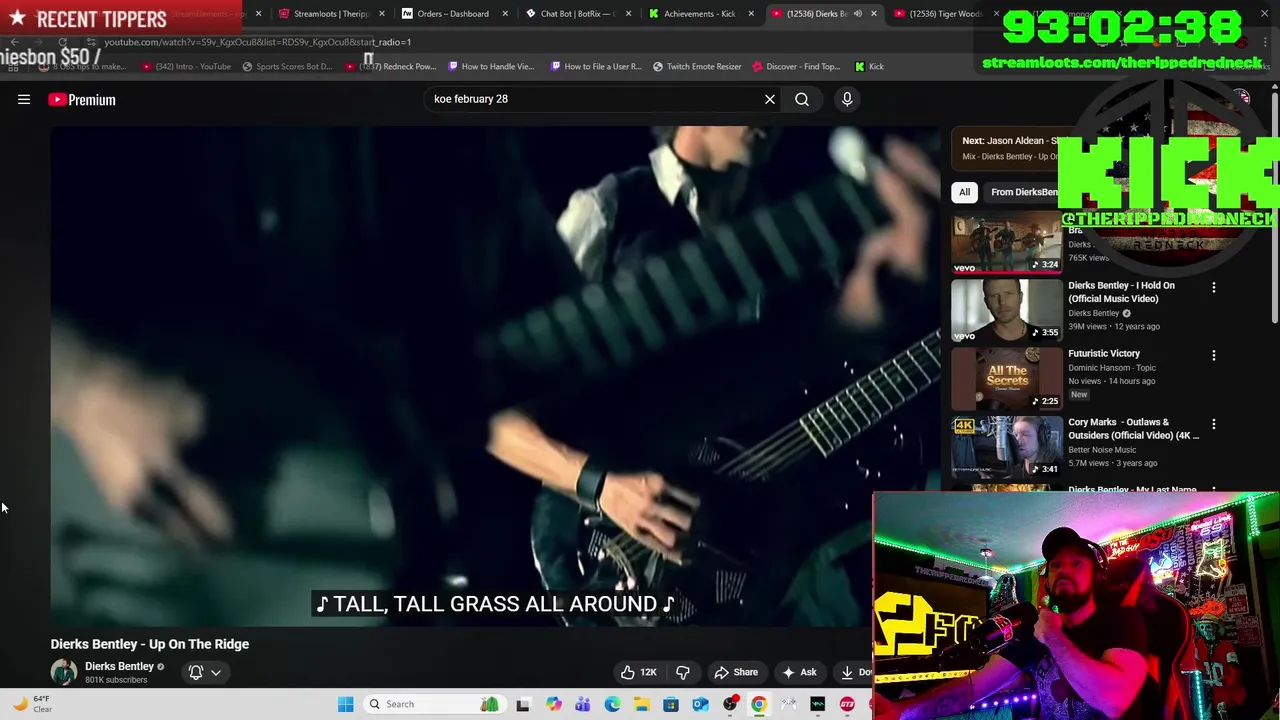Open Microsoft Teams on the taskbar

coord(582,704)
